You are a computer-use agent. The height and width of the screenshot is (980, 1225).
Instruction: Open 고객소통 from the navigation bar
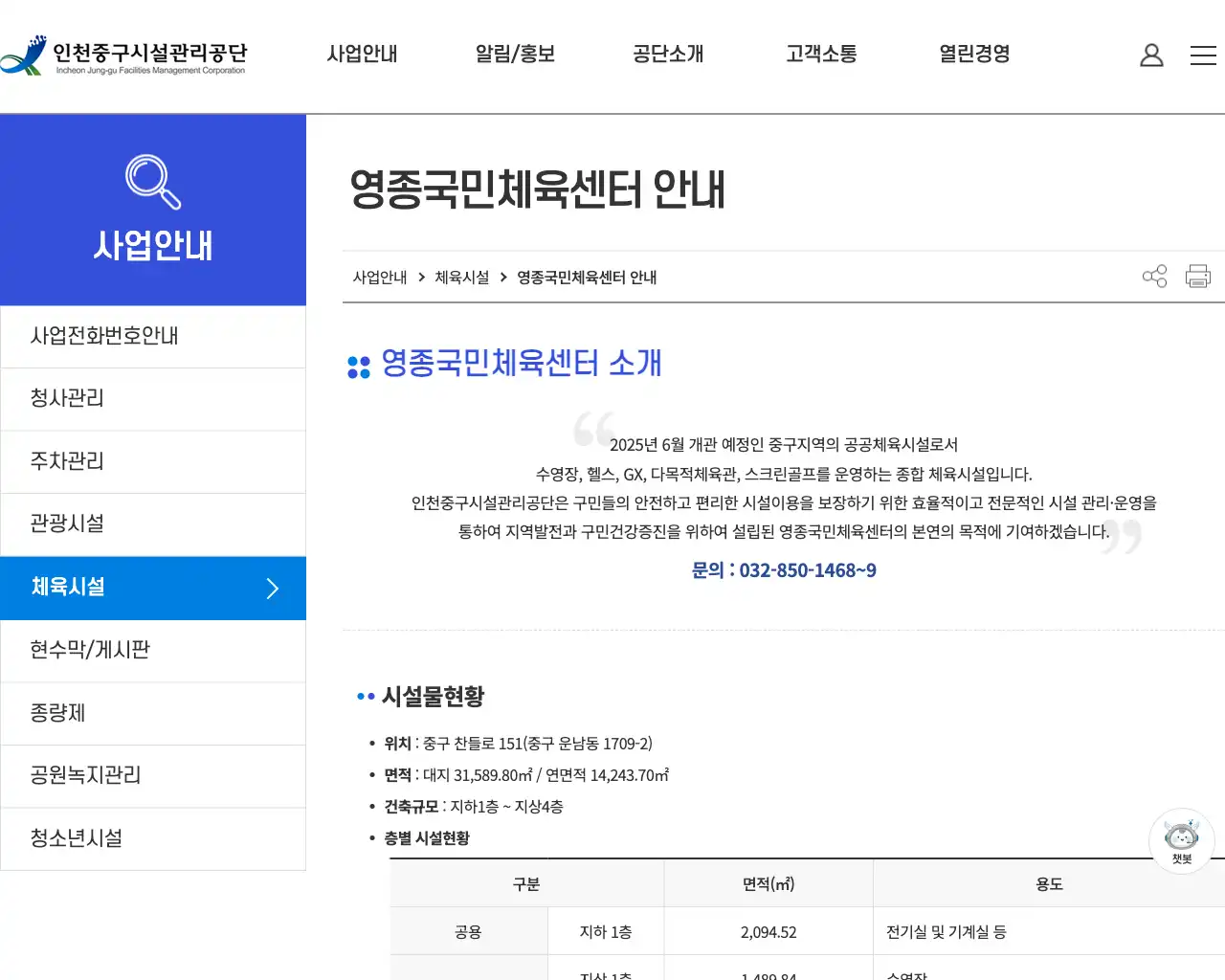[820, 55]
